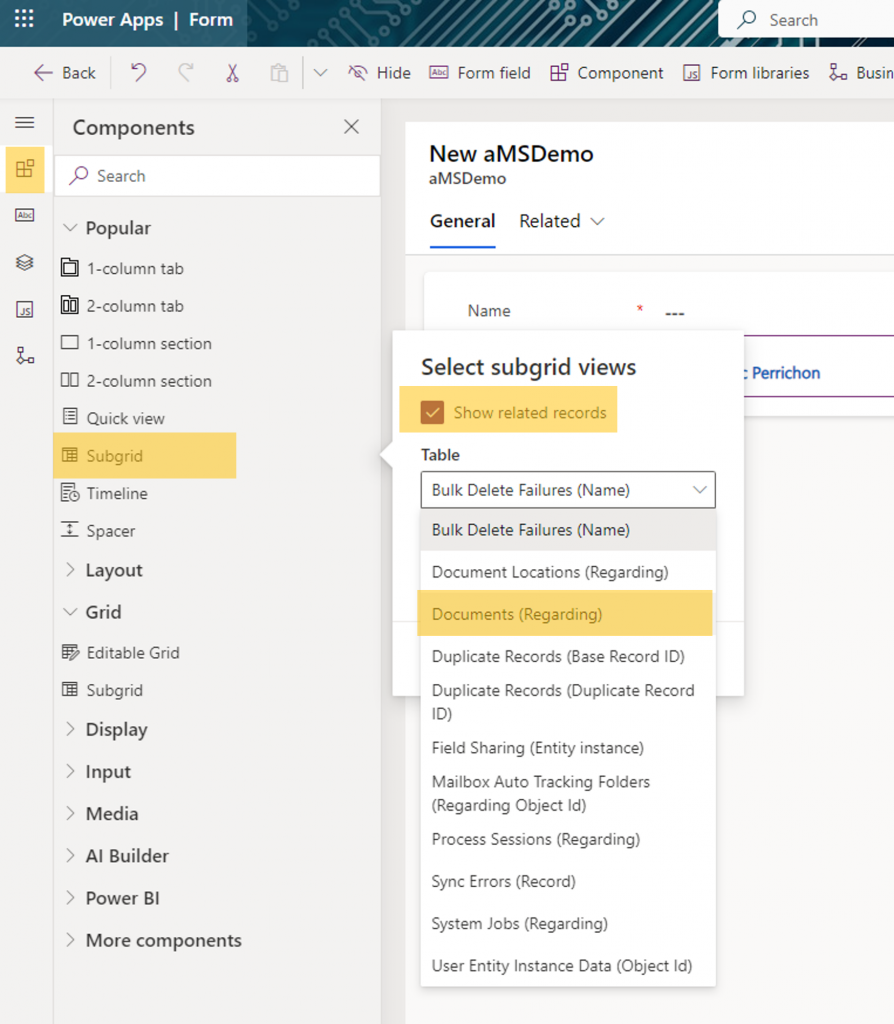The width and height of the screenshot is (894, 1024).
Task: Paste using the clipboard icon
Action: (x=279, y=72)
